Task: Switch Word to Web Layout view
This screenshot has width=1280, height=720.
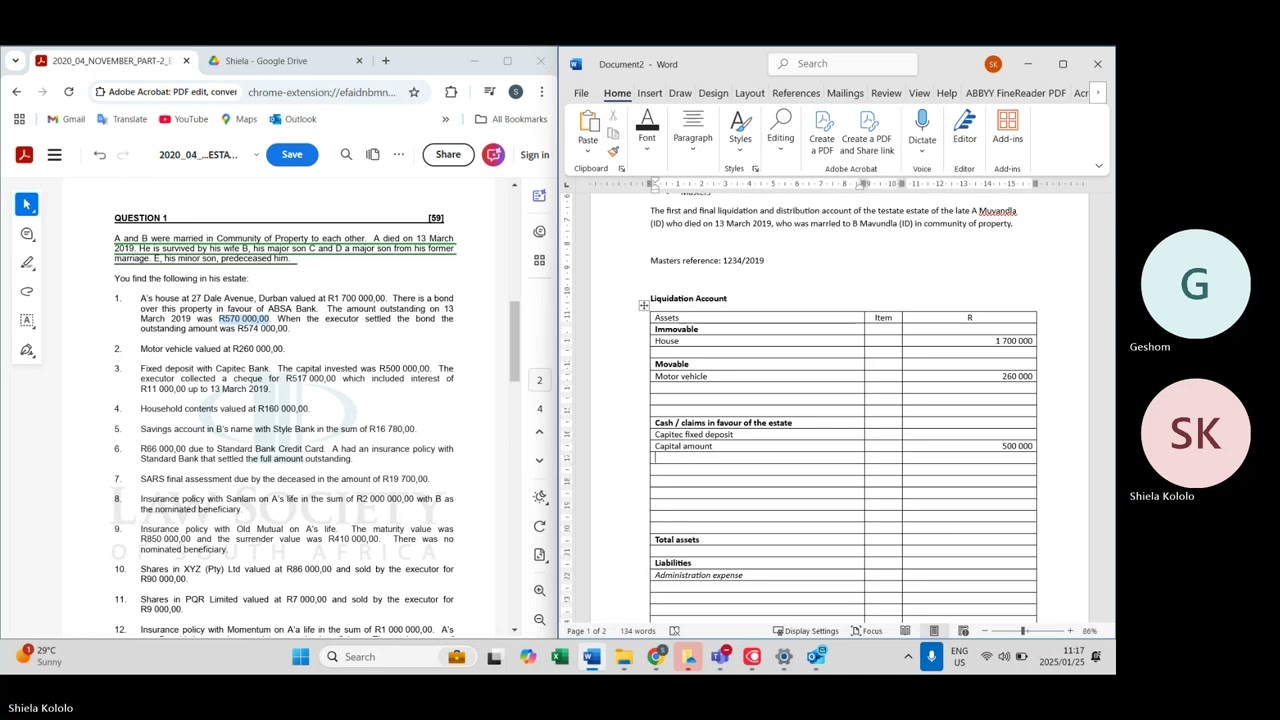Action: [x=963, y=631]
